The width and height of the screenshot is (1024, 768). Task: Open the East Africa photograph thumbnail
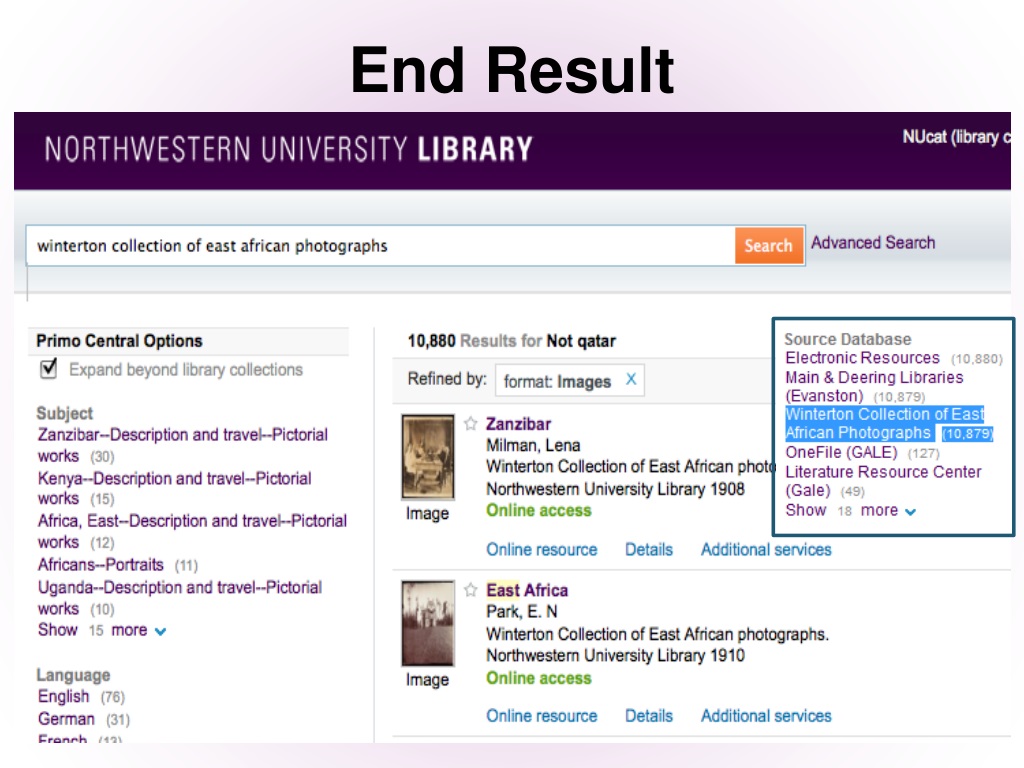(x=428, y=623)
